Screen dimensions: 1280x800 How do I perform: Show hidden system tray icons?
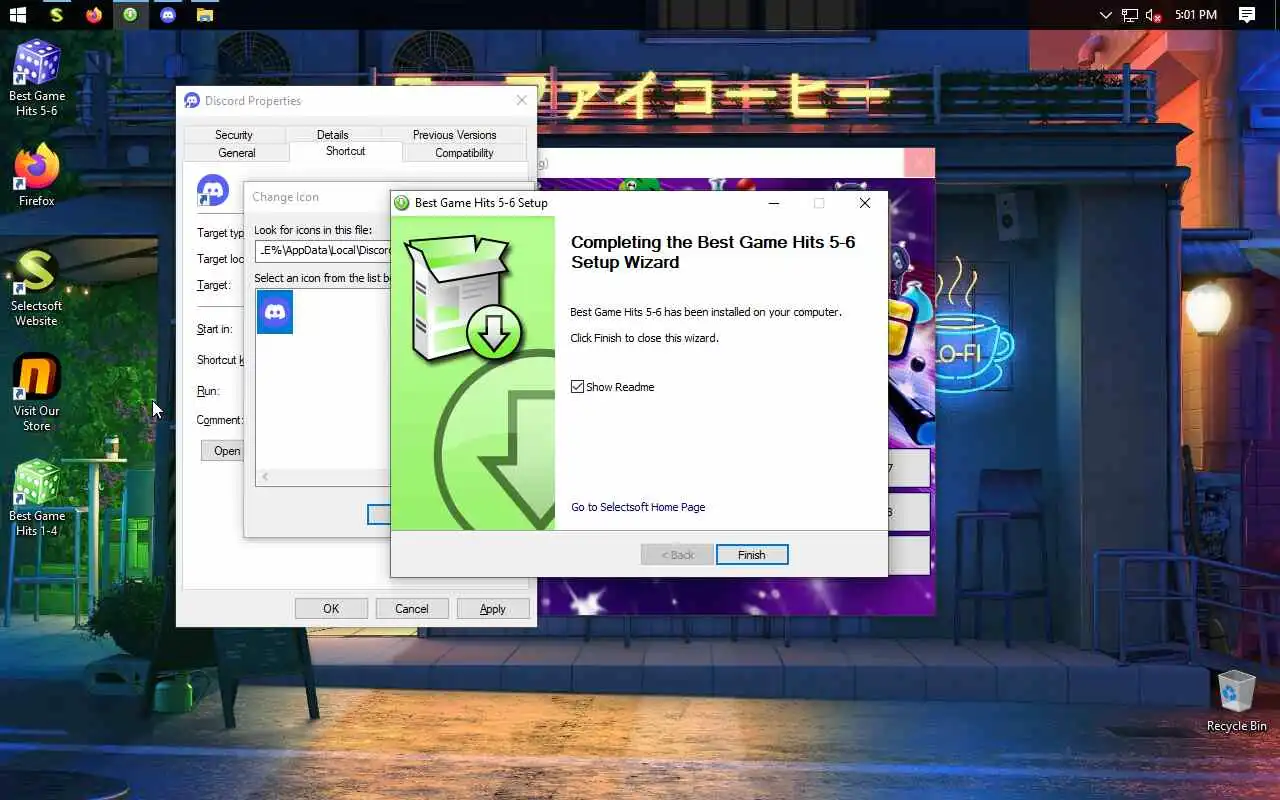(x=1105, y=15)
